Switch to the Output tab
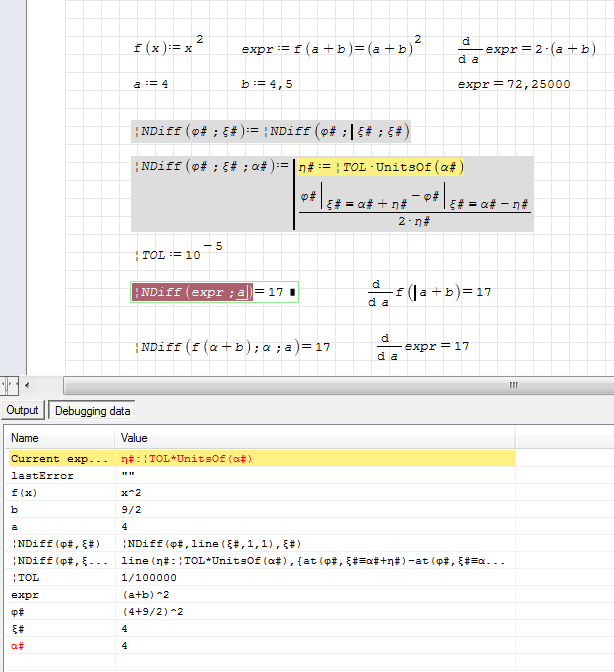 tap(22, 411)
